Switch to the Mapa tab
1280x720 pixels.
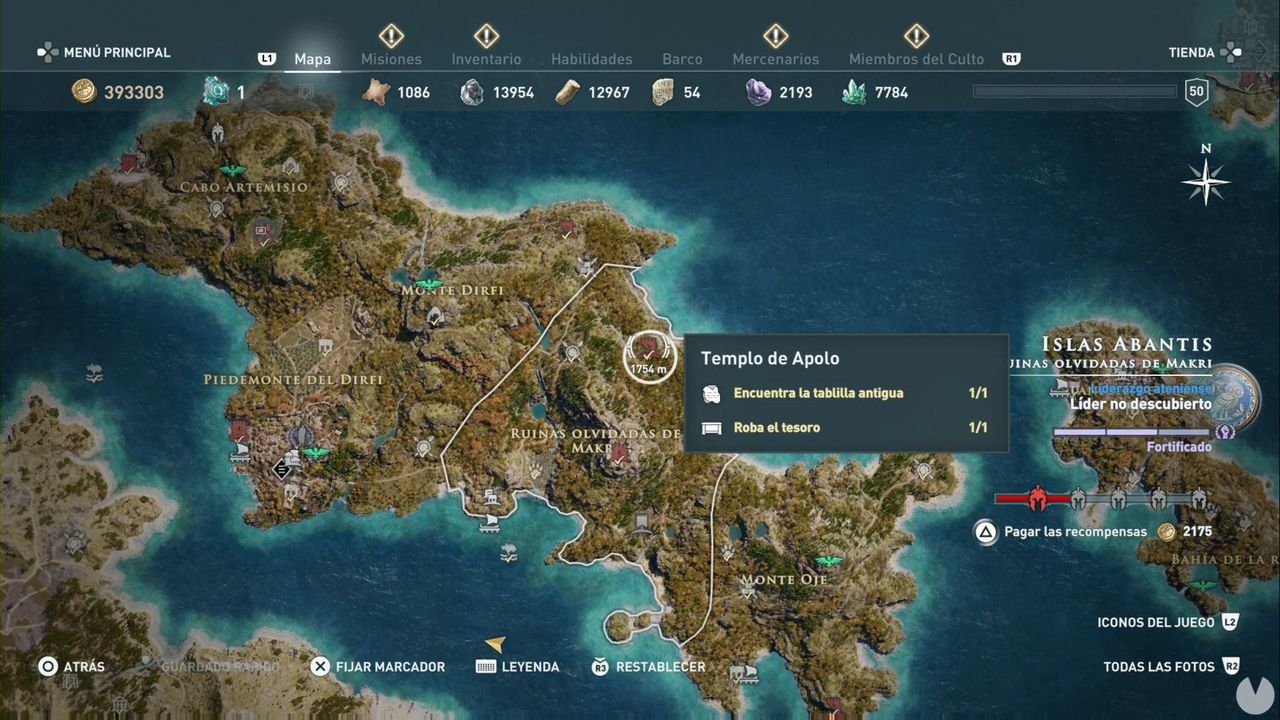312,59
